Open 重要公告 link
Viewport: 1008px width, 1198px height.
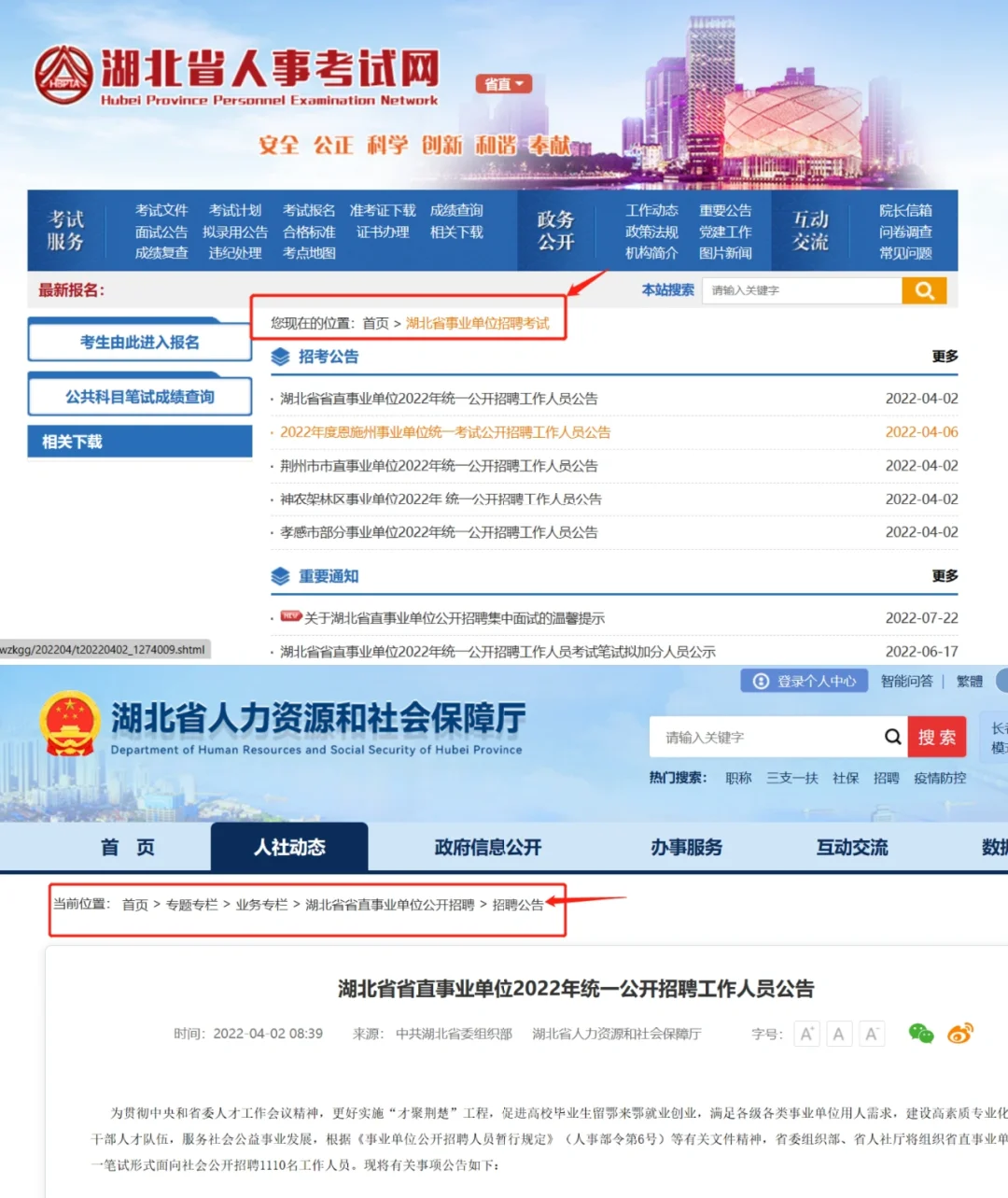725,210
